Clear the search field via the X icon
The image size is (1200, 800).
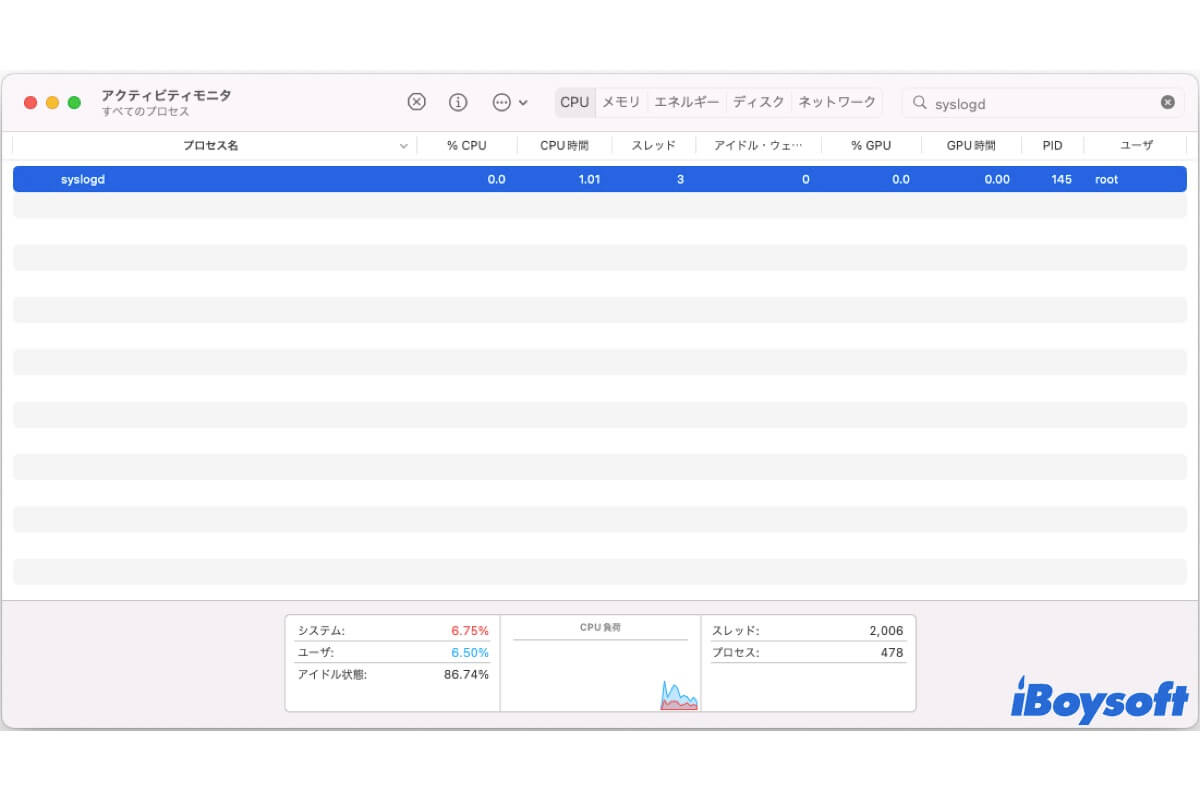click(1166, 102)
